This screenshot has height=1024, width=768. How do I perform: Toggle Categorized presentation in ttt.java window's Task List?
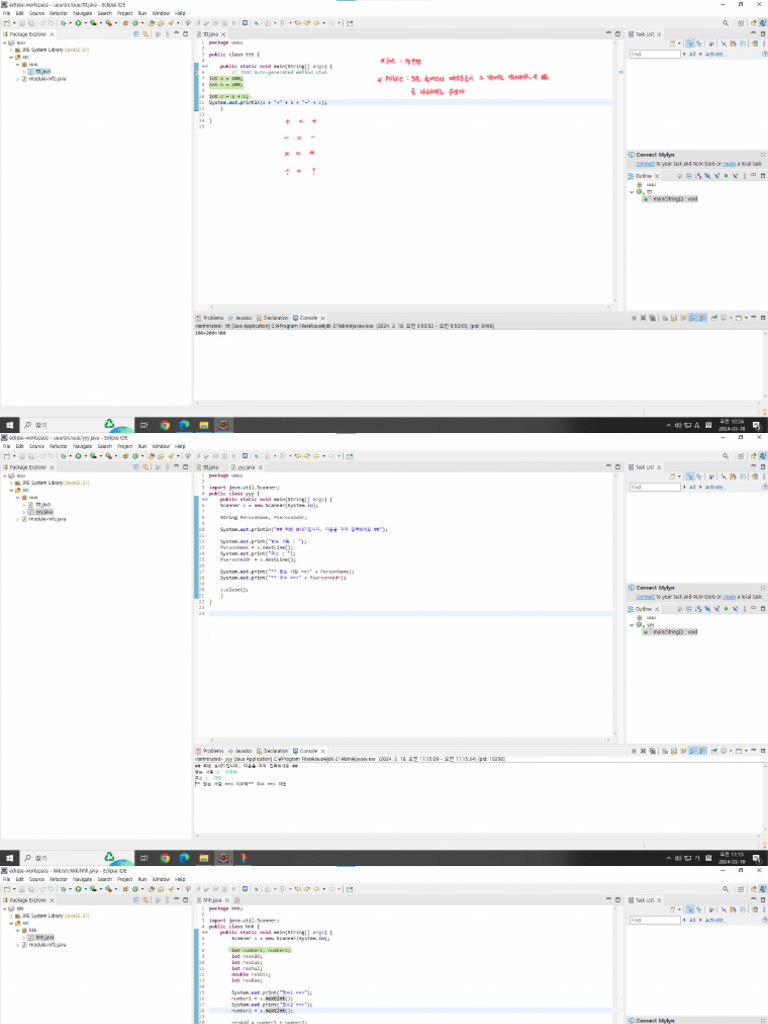point(690,44)
